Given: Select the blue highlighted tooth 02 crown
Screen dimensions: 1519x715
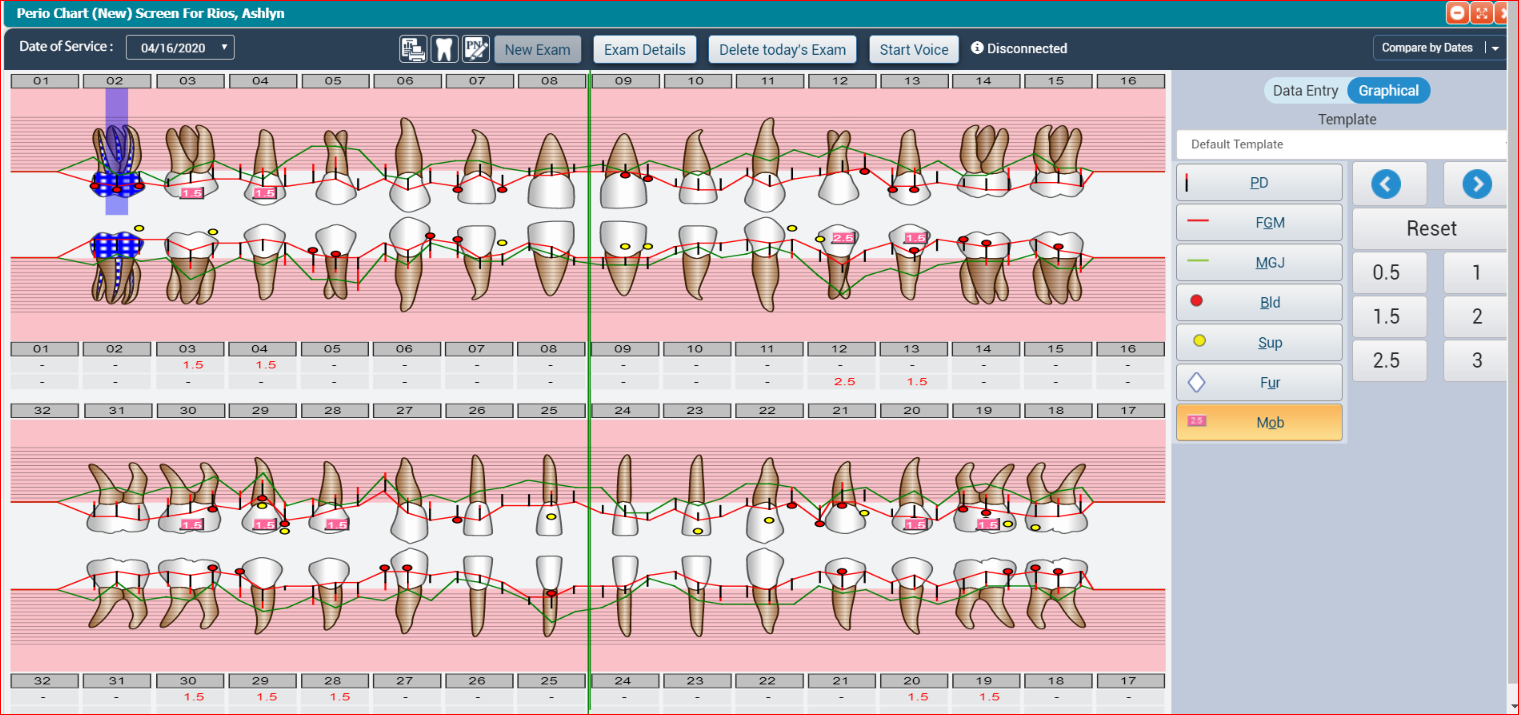Looking at the screenshot, I should click(x=117, y=183).
